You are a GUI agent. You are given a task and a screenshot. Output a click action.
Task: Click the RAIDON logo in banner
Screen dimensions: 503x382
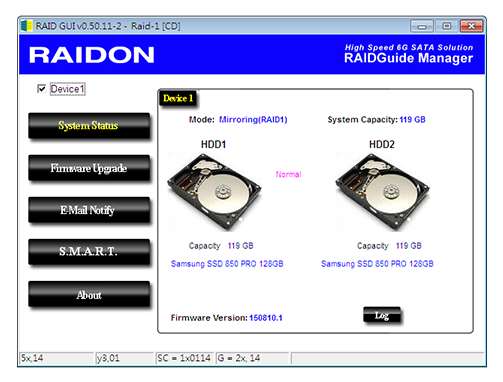click(92, 55)
